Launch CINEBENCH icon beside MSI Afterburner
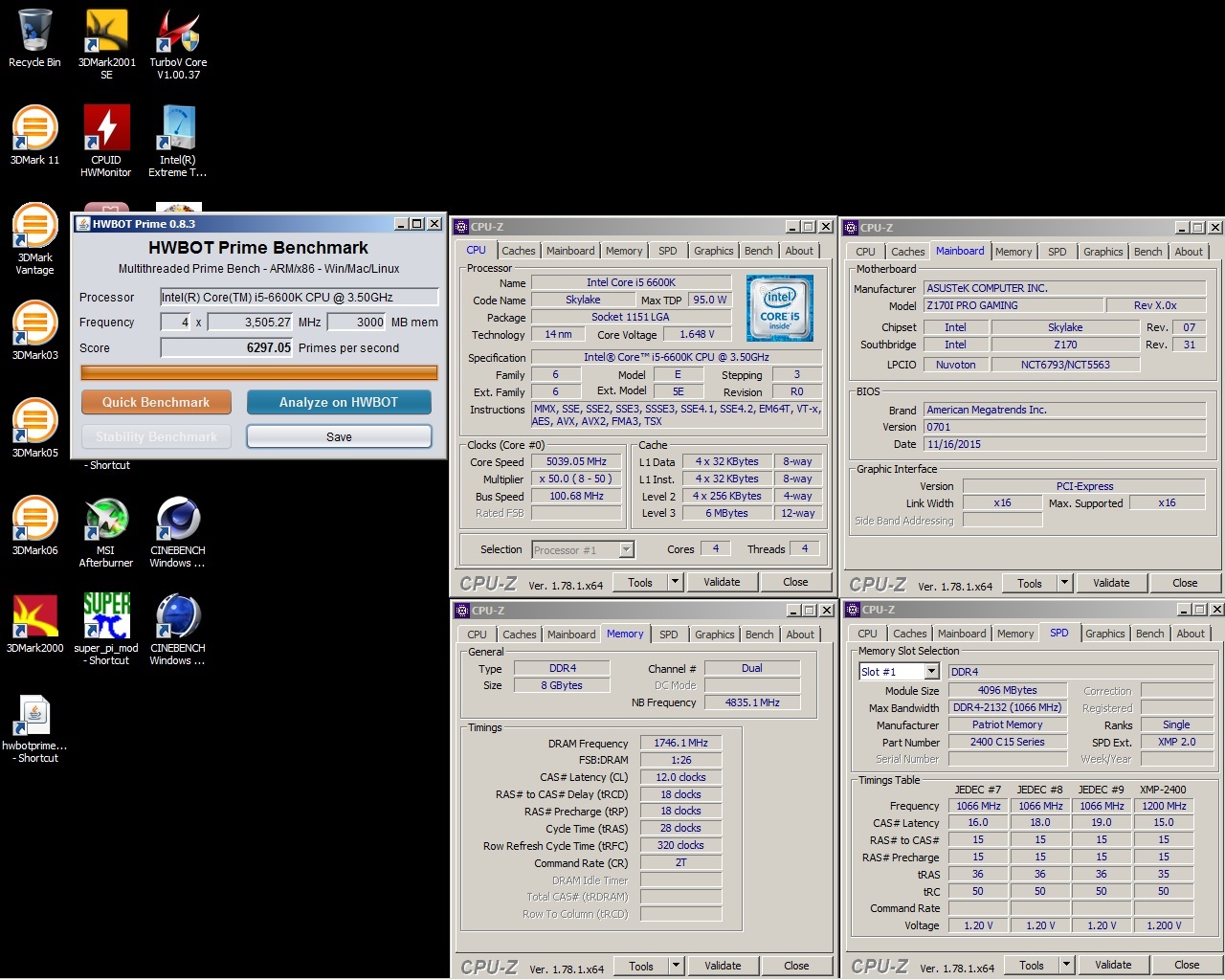 coord(178,532)
